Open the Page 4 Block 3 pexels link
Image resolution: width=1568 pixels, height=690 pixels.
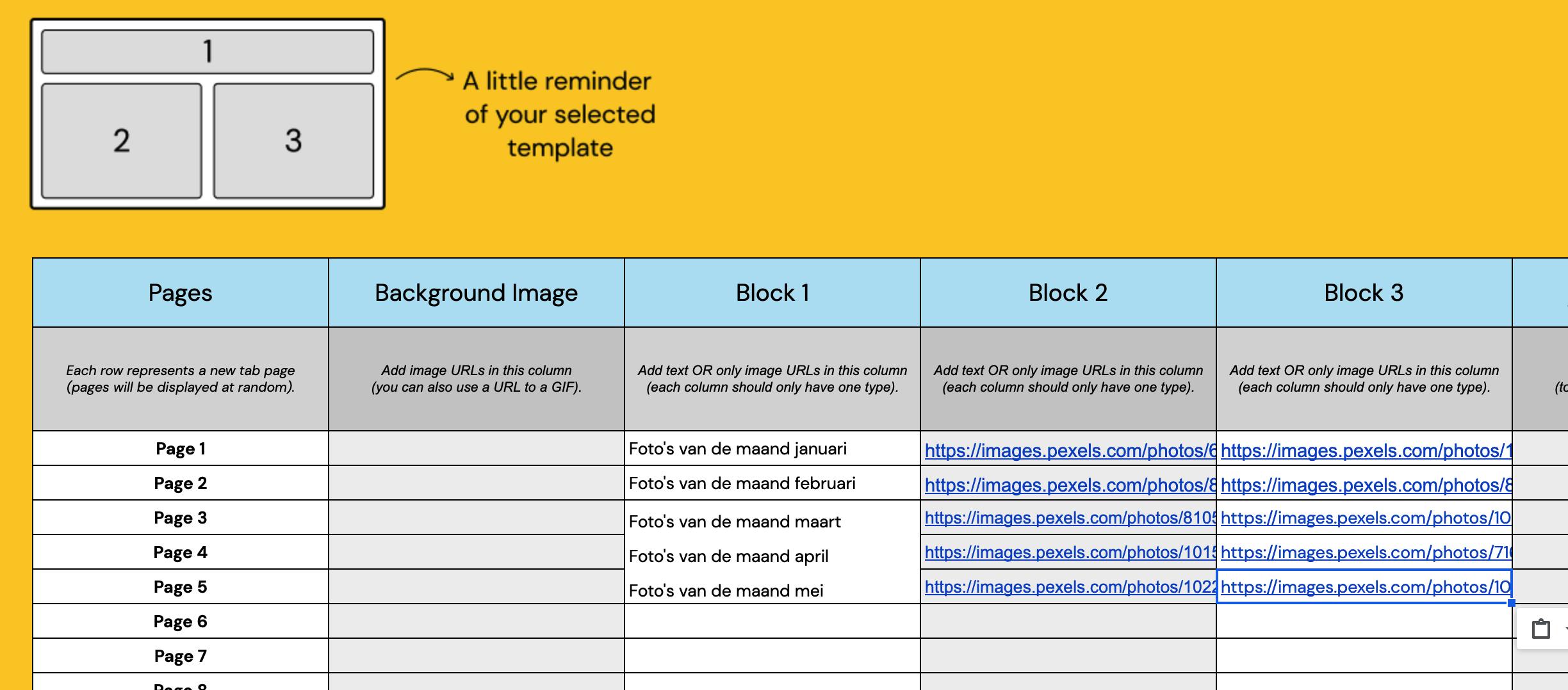1364,553
